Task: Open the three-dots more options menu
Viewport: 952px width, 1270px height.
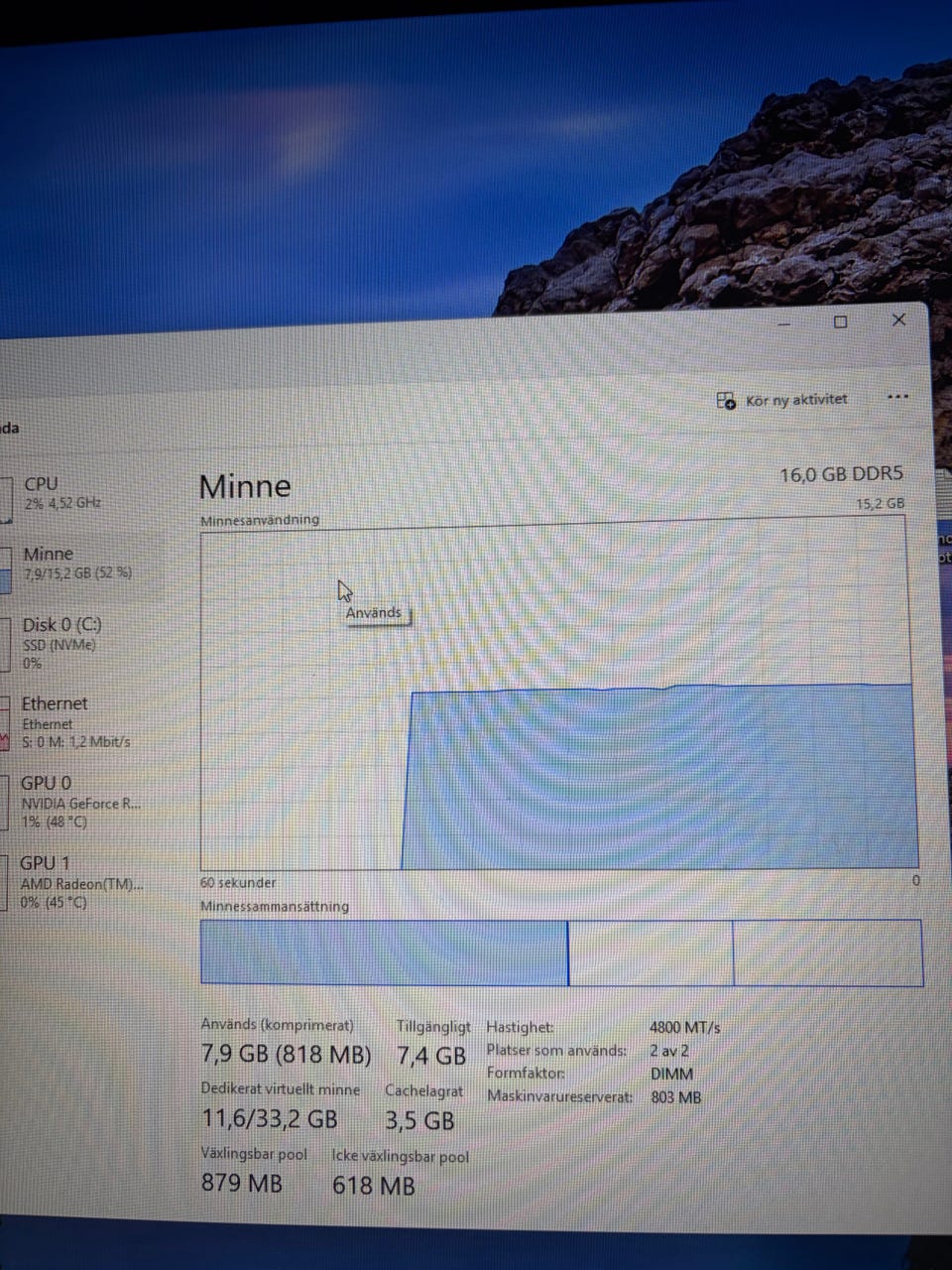Action: [x=898, y=397]
